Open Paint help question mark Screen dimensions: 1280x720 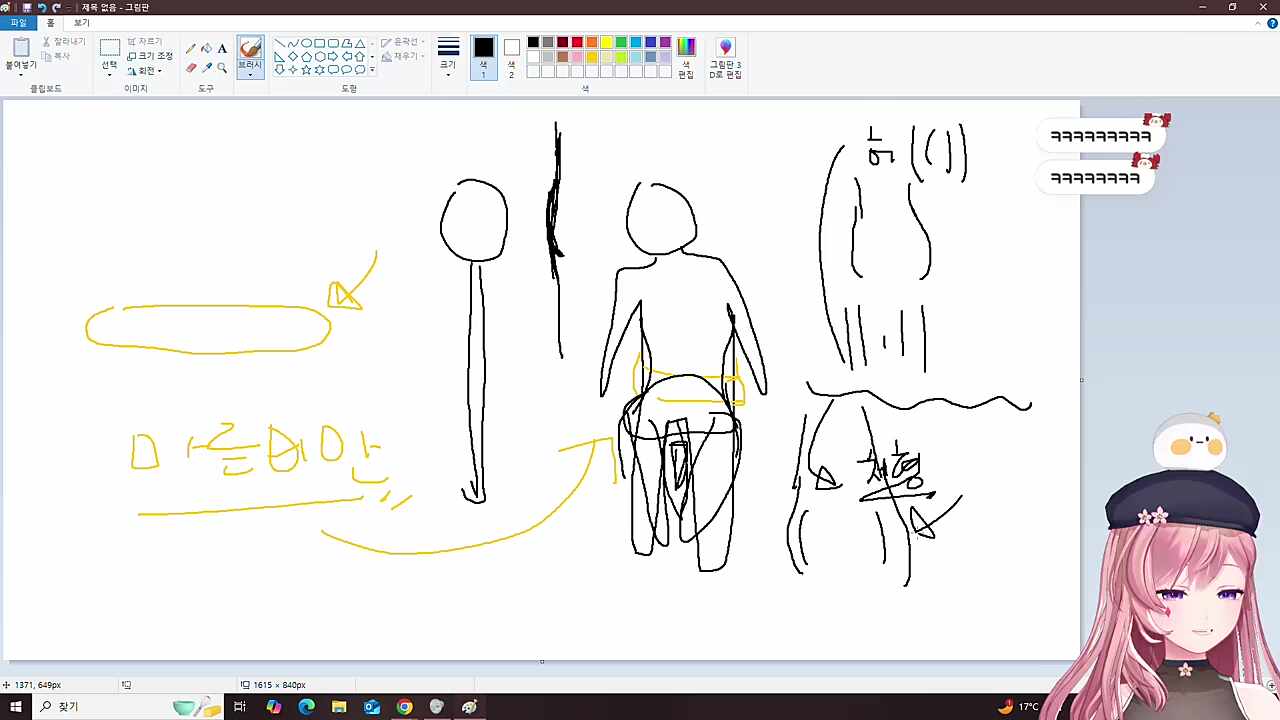[x=1272, y=23]
